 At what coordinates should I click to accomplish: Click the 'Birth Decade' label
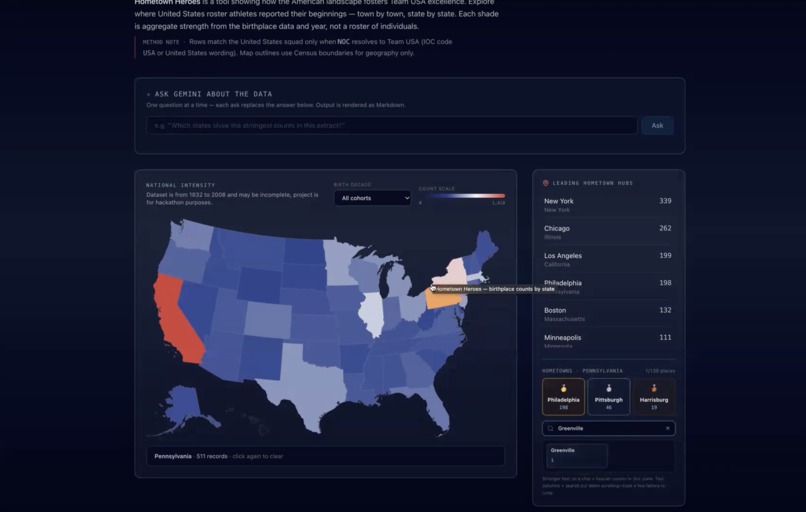point(352,185)
